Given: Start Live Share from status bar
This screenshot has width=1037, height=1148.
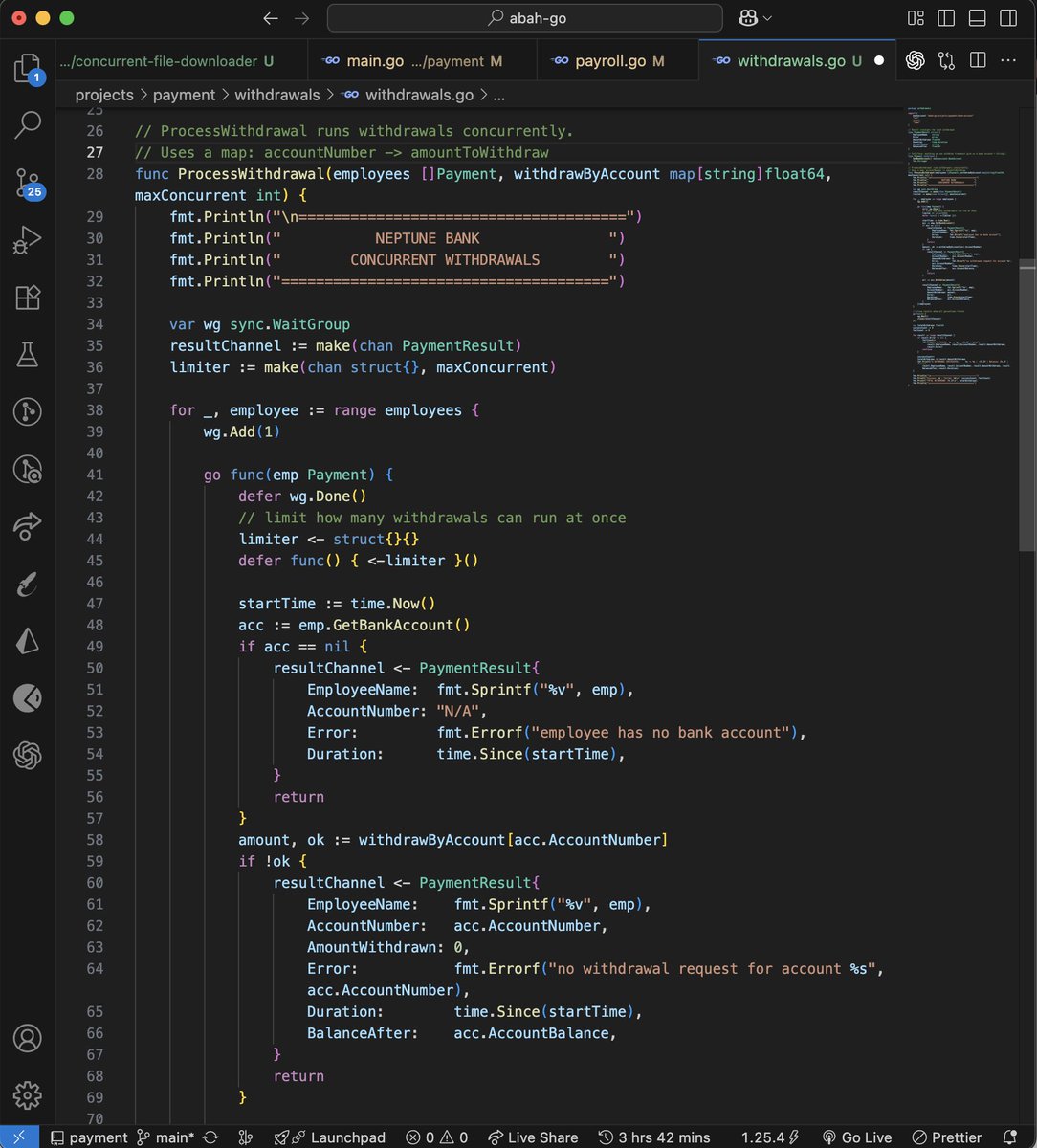Looking at the screenshot, I should [533, 1137].
